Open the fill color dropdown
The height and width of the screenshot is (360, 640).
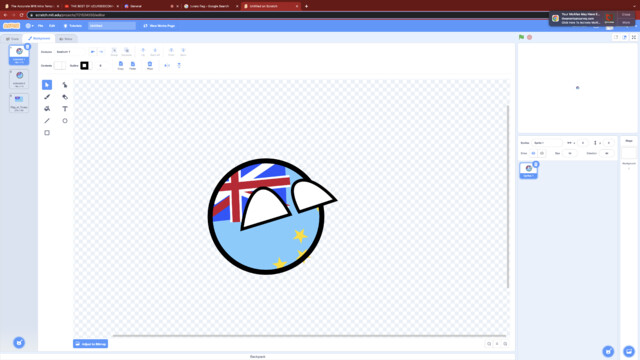(60, 65)
